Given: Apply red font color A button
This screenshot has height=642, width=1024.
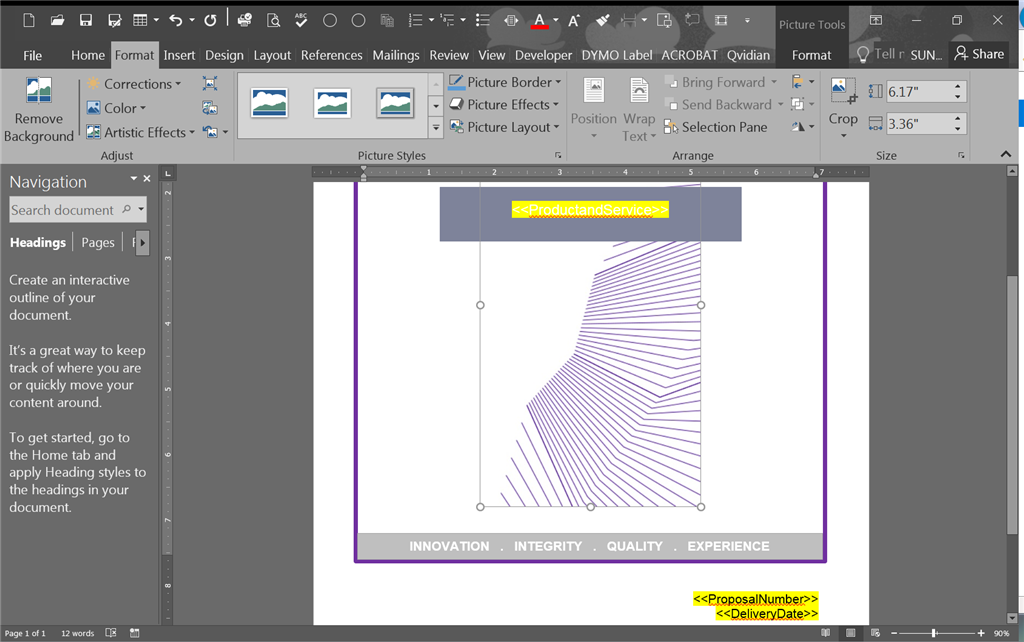Looking at the screenshot, I should (539, 21).
